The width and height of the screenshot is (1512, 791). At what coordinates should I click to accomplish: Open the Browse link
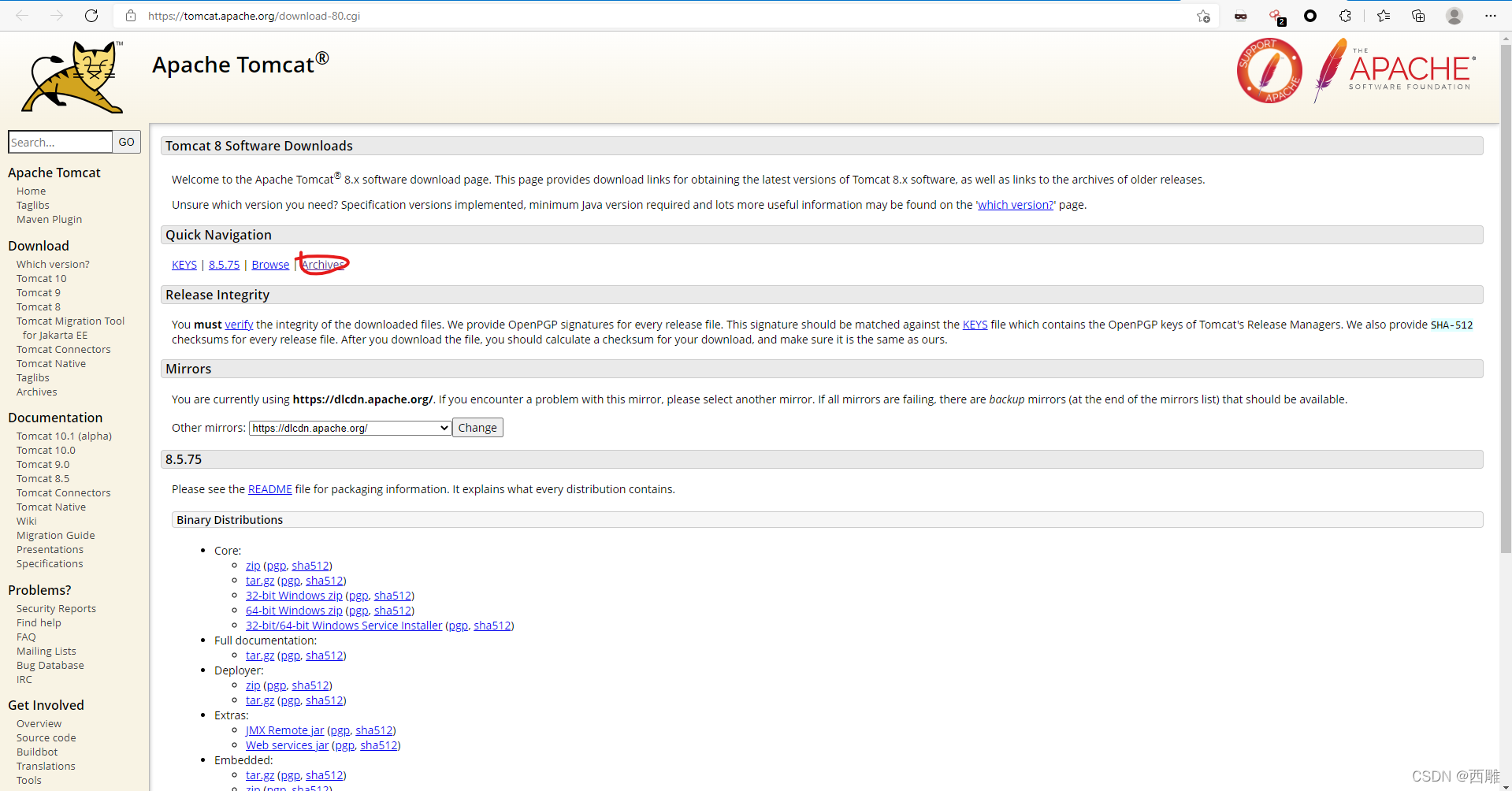270,265
